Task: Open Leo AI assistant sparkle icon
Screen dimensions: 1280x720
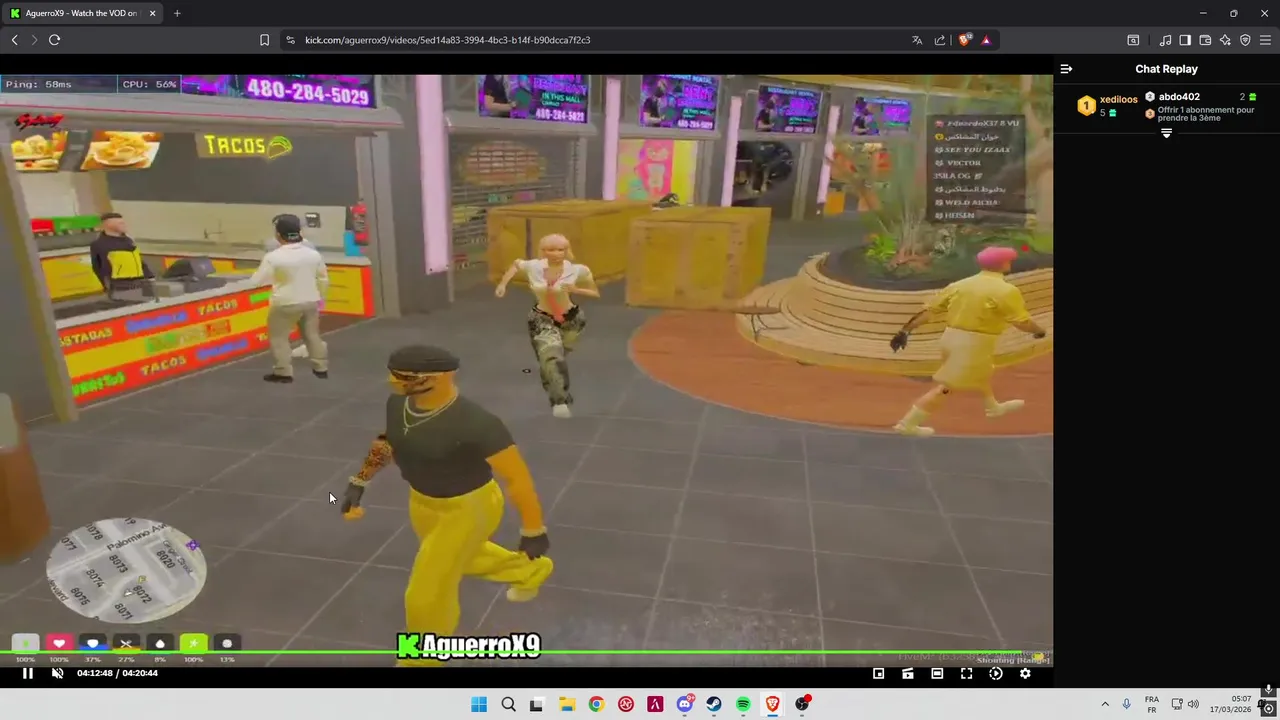Action: coord(1225,40)
